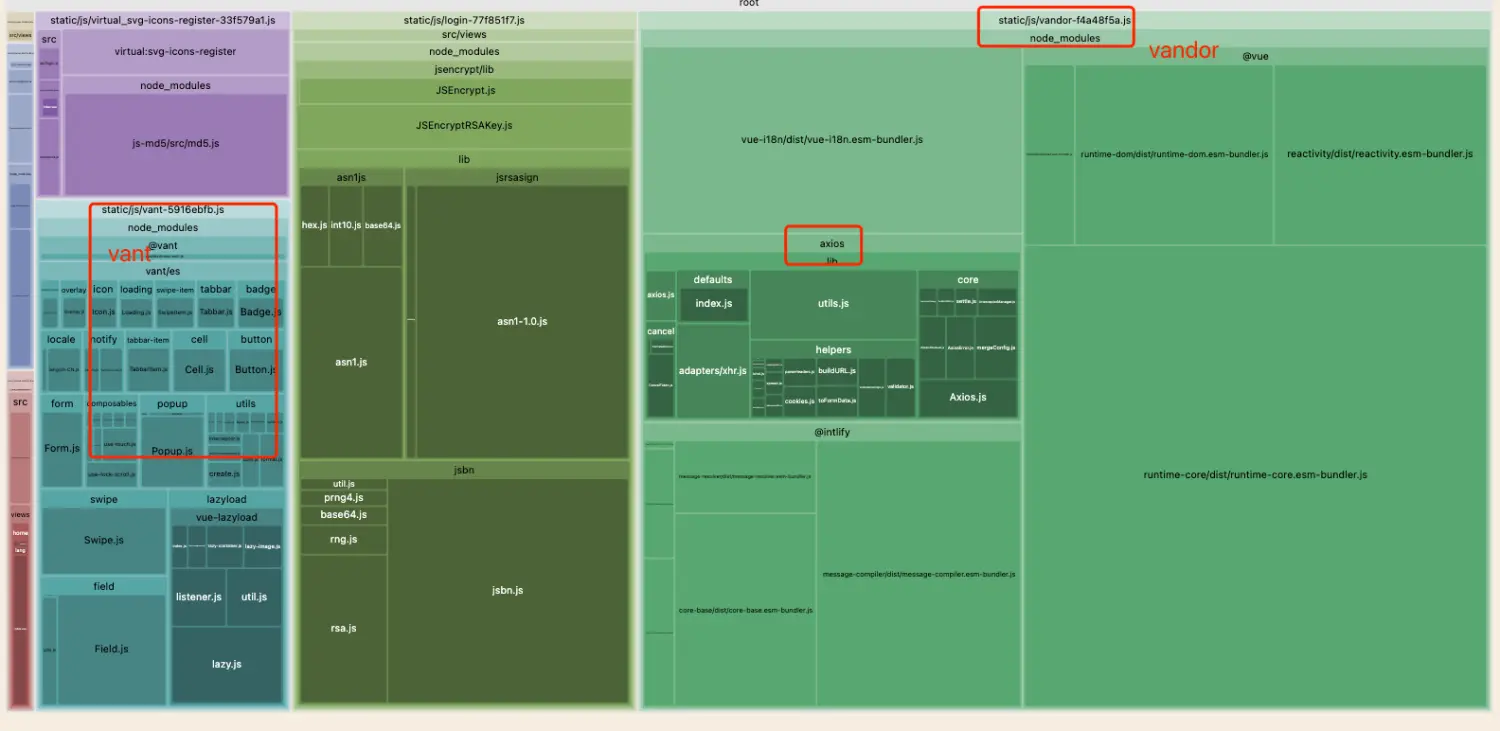Screen dimensions: 1500x731
Task: Select the JSEncrypt.js module block
Action: (464, 91)
